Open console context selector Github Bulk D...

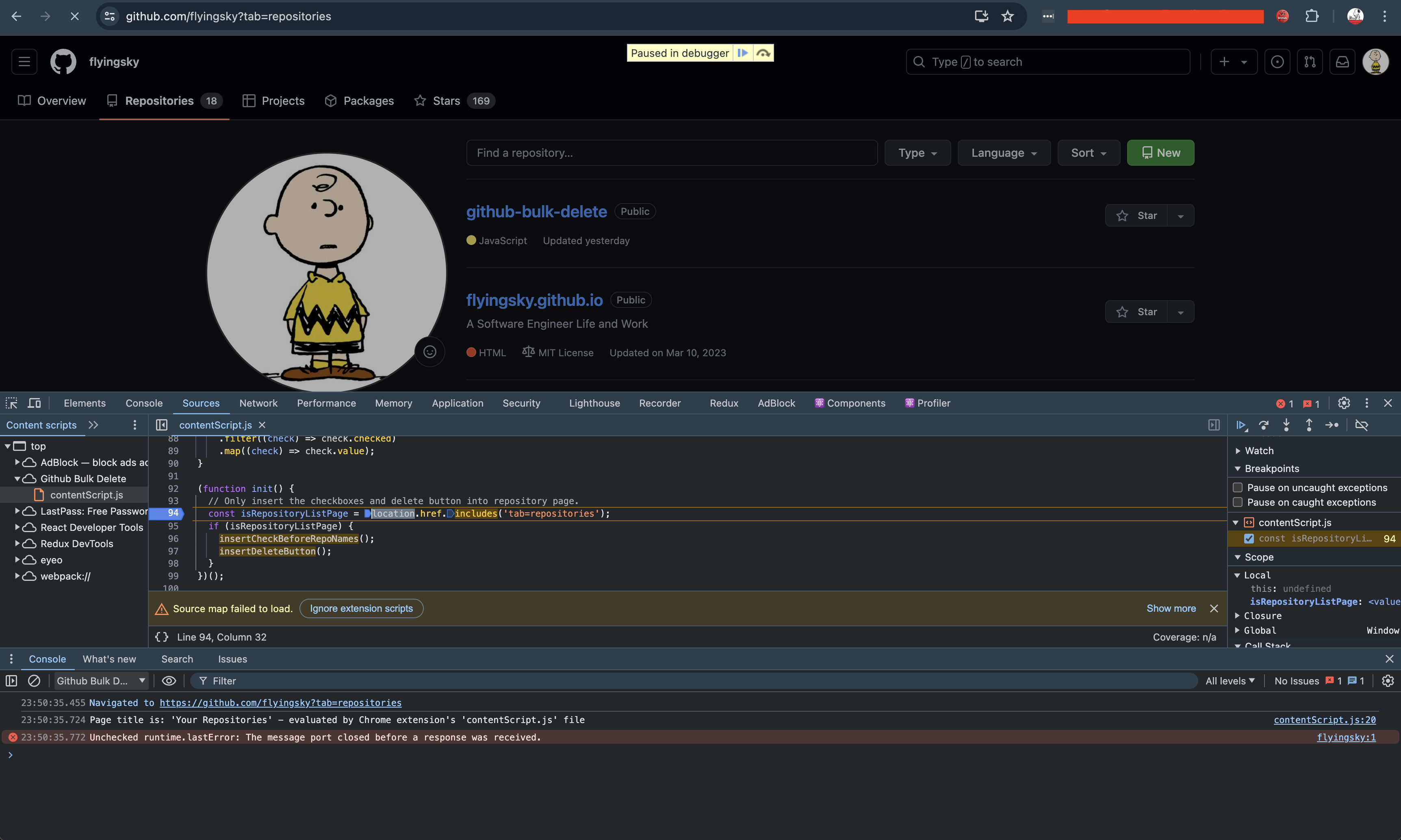point(101,681)
